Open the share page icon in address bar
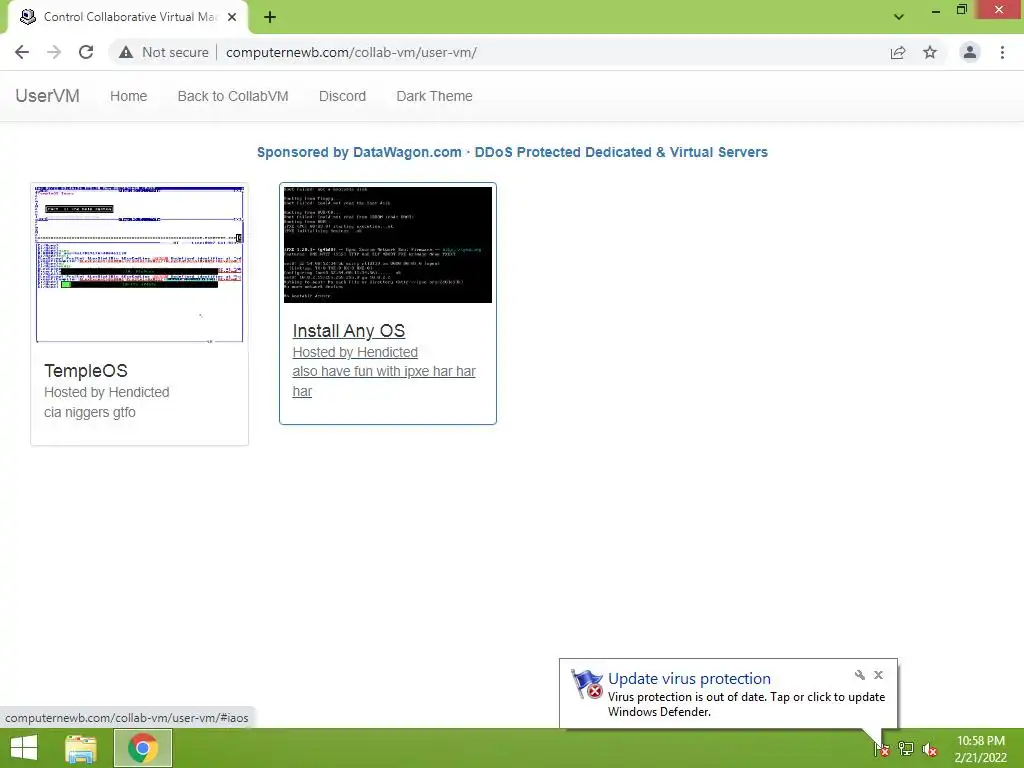This screenshot has height=768, width=1024. [898, 52]
